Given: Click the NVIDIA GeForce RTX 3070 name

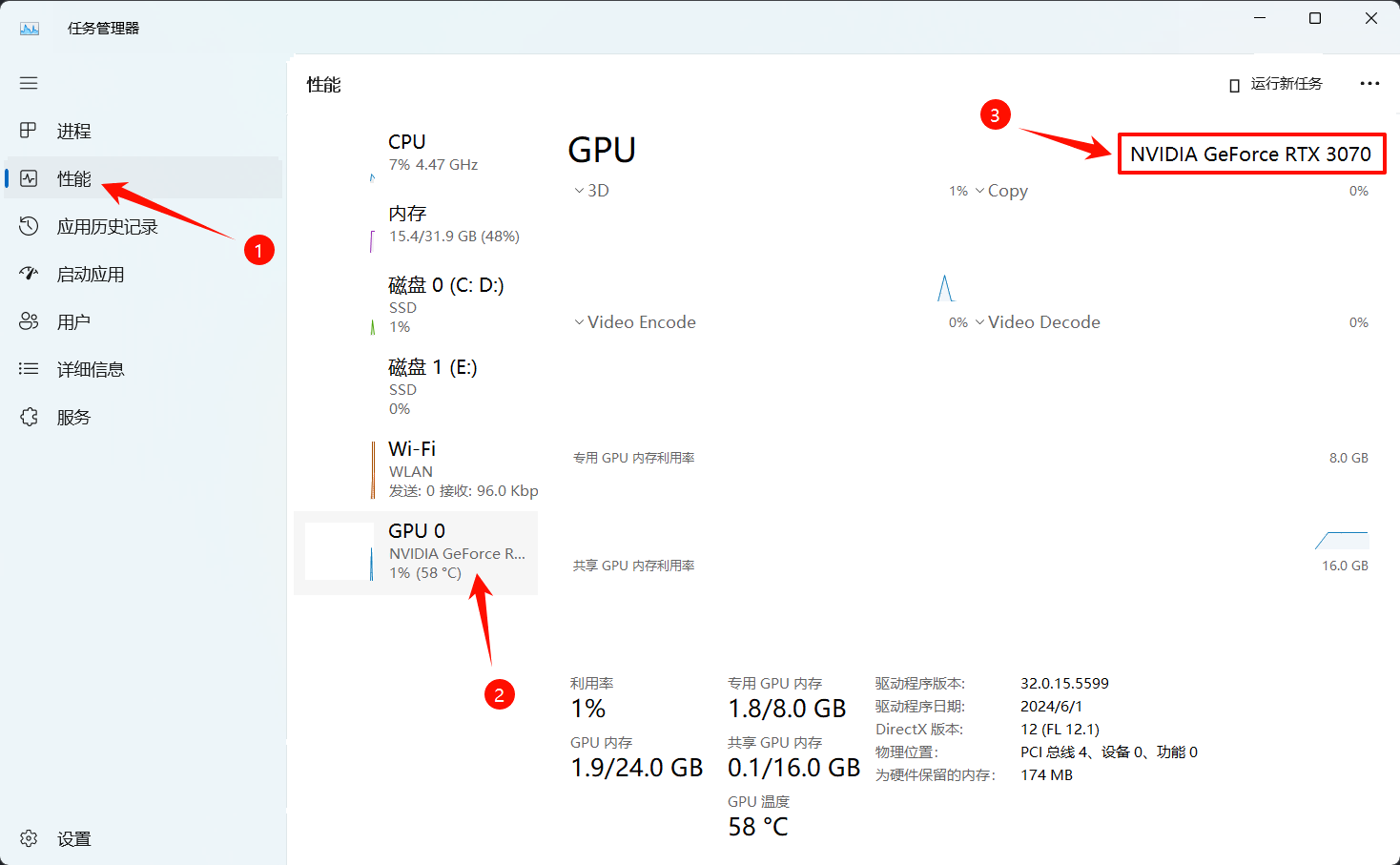Looking at the screenshot, I should [x=1250, y=154].
